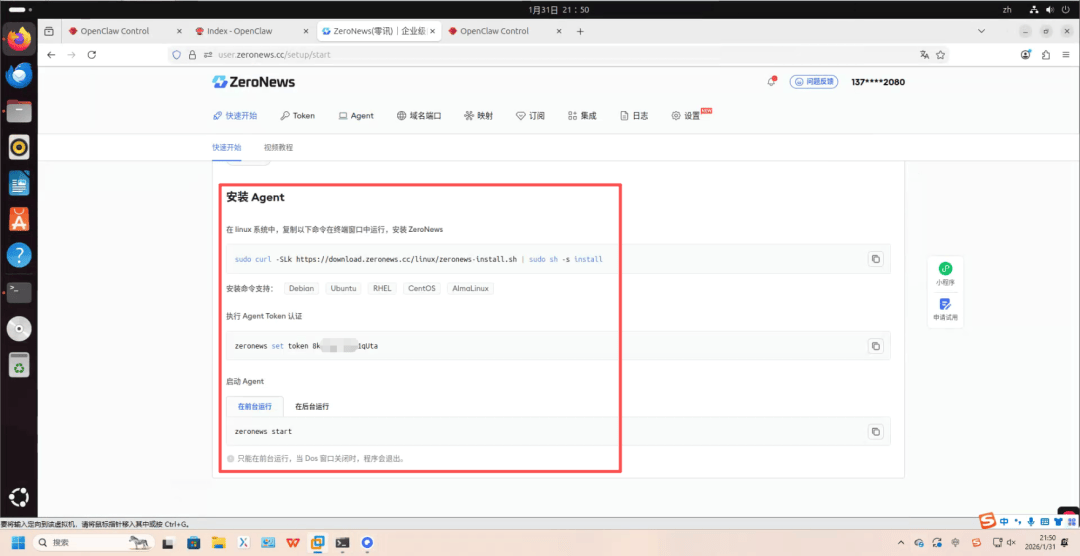Open Help from the Ubuntu dock

(x=19, y=256)
